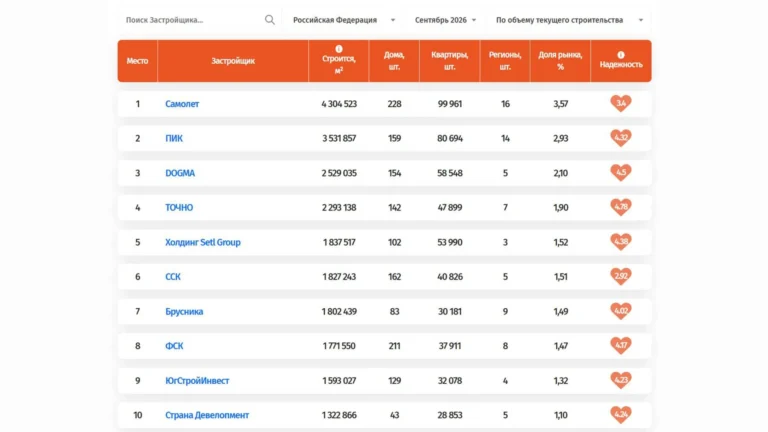The width and height of the screenshot is (768, 432).
Task: Open the Холдинг Setl Group link
Action: pyautogui.click(x=203, y=242)
